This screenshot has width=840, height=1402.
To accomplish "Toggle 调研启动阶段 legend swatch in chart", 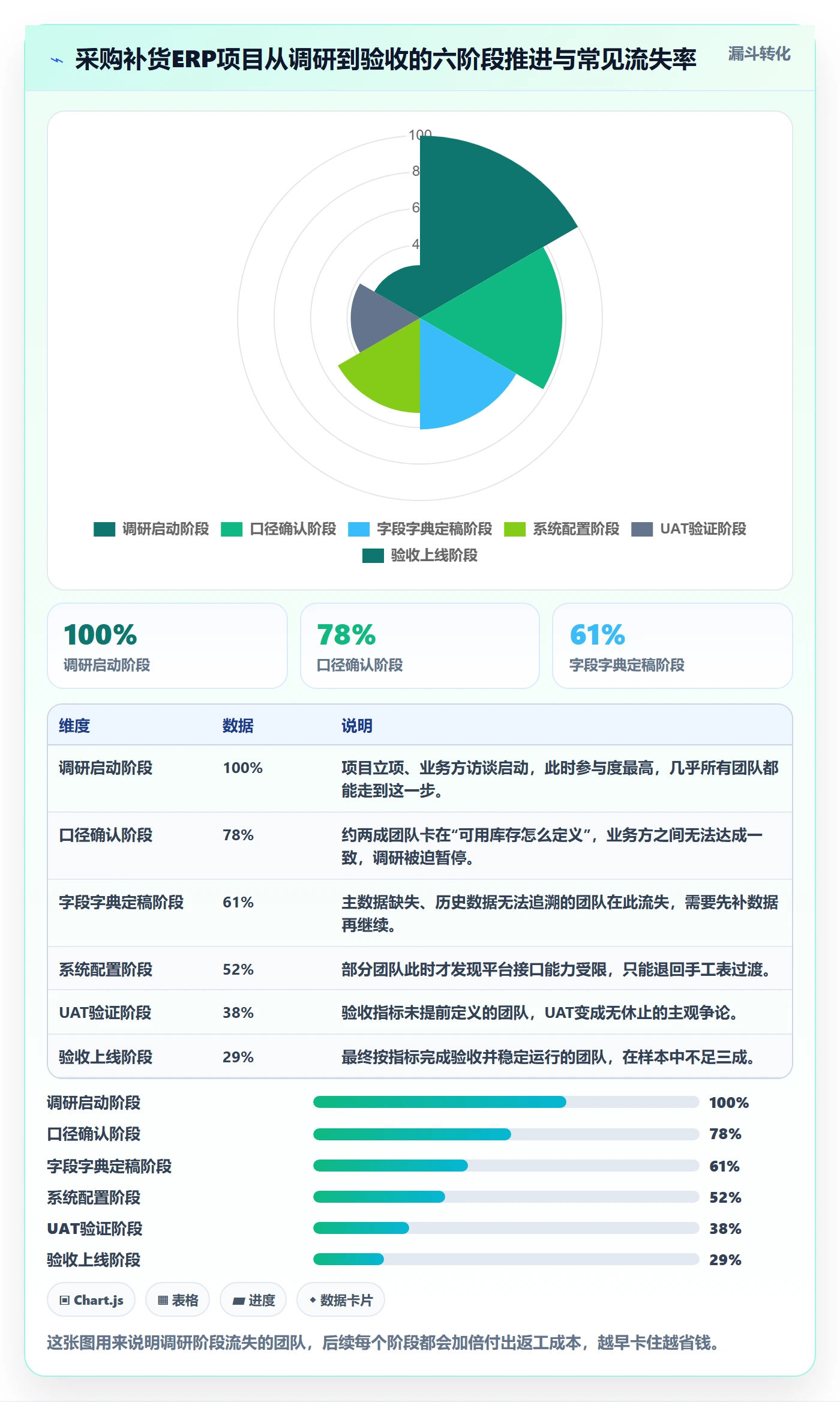I will coord(104,529).
